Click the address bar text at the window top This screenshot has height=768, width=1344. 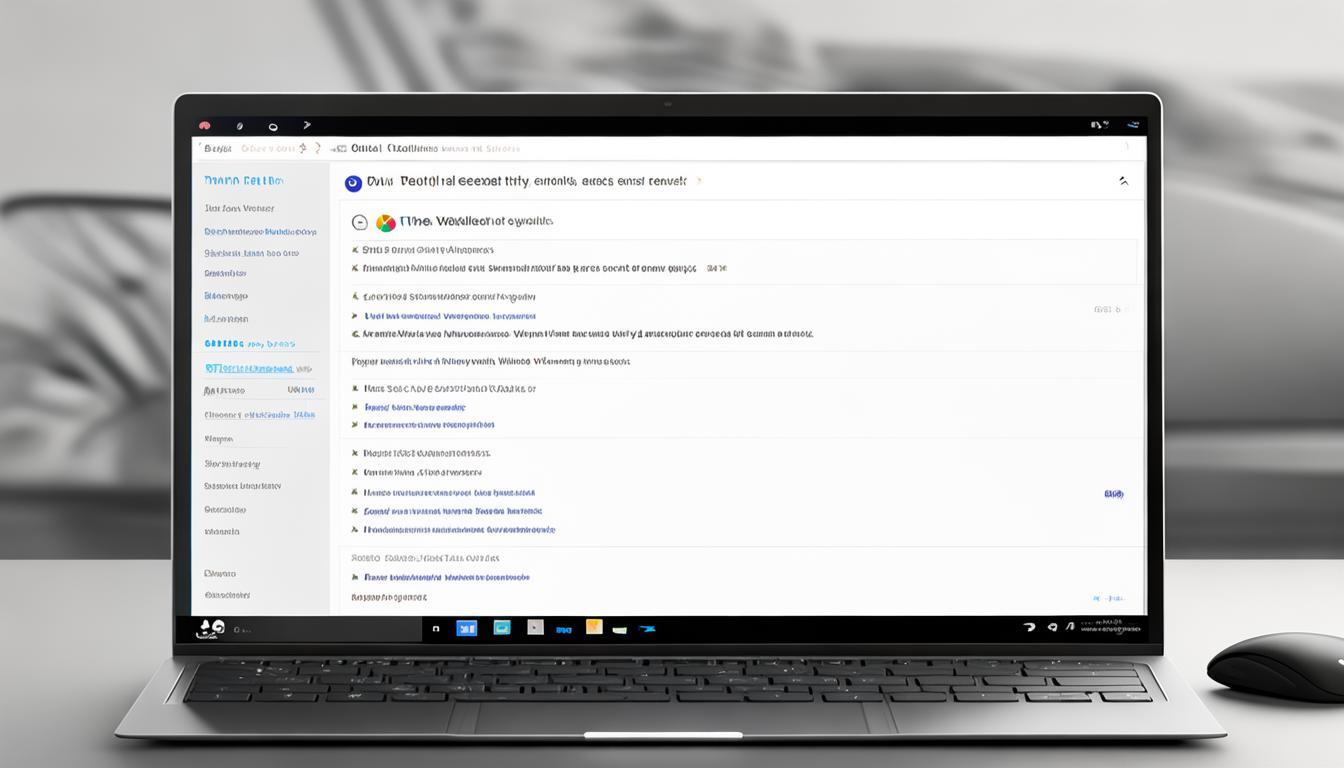[x=435, y=148]
